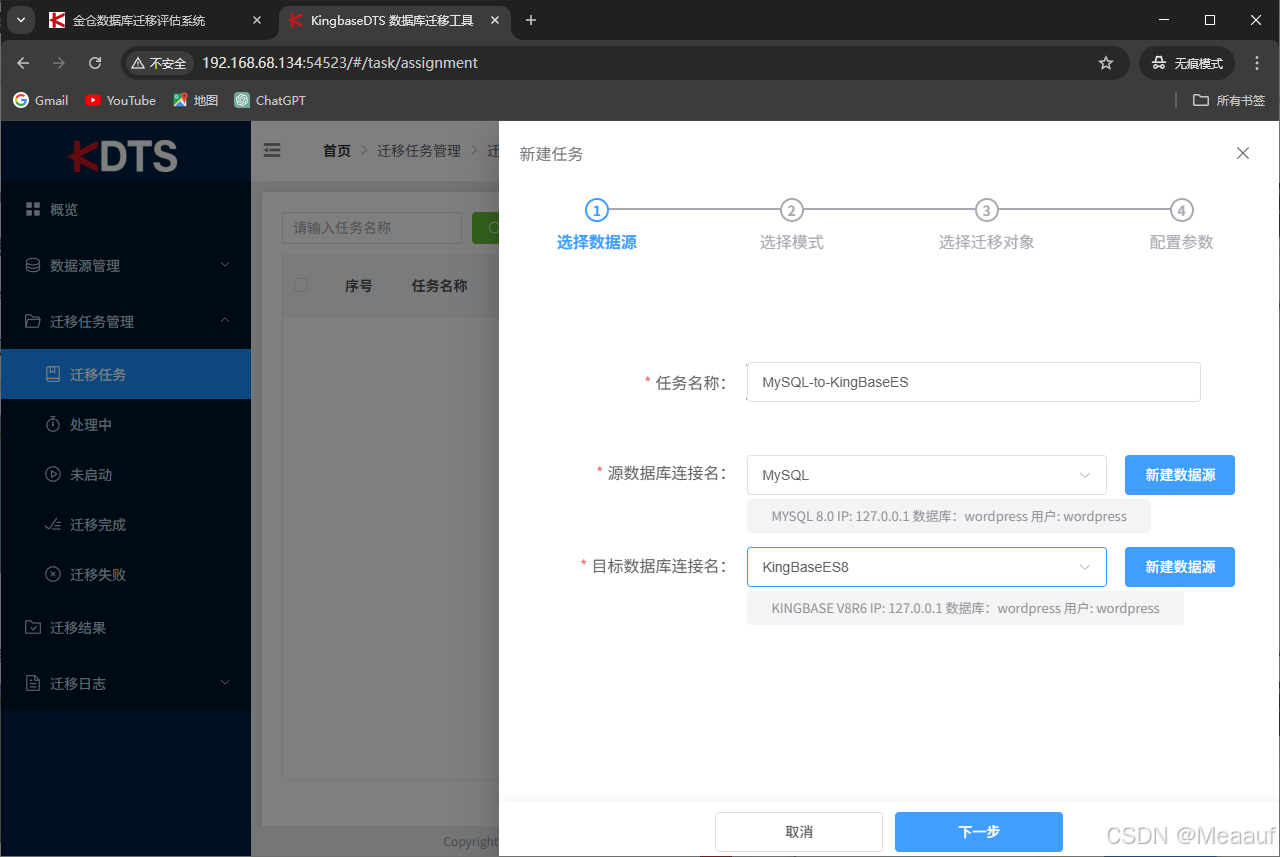Open 迁移结果 in the sidebar
Viewport: 1280px width, 857px height.
[x=125, y=628]
